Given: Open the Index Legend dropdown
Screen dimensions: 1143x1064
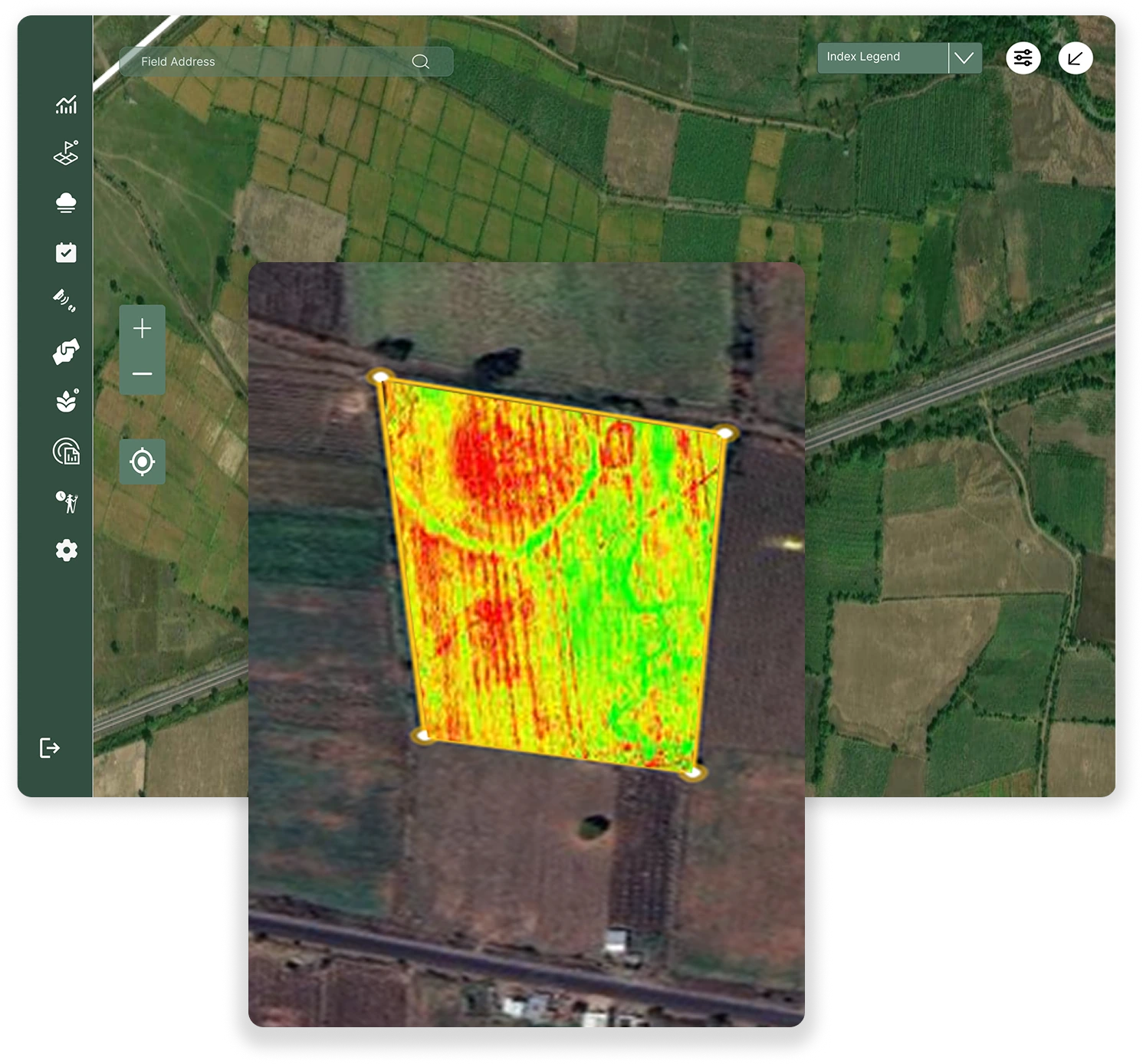Looking at the screenshot, I should coord(899,57).
